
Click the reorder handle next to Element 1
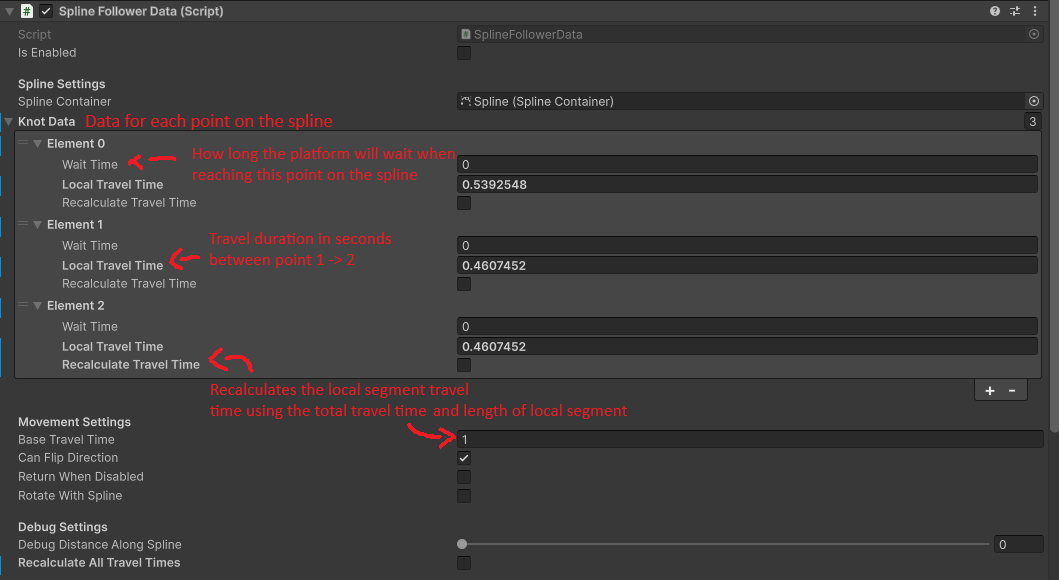point(22,224)
